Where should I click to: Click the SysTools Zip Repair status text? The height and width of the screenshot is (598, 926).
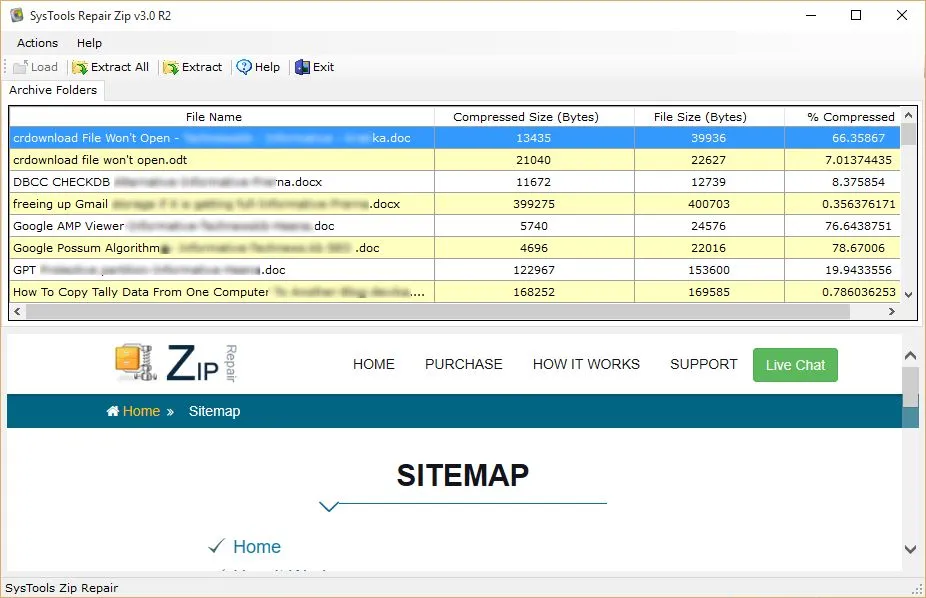click(x=61, y=588)
